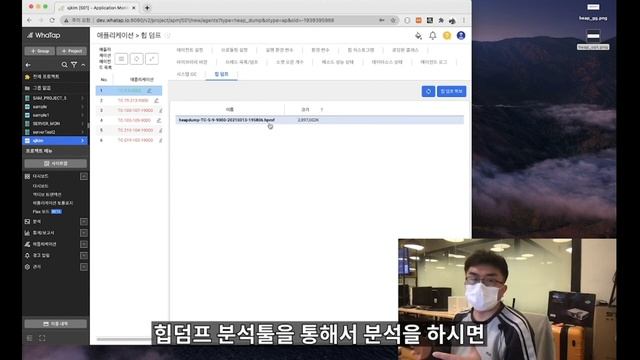Expand the 경고 알림 menu section

[84, 256]
